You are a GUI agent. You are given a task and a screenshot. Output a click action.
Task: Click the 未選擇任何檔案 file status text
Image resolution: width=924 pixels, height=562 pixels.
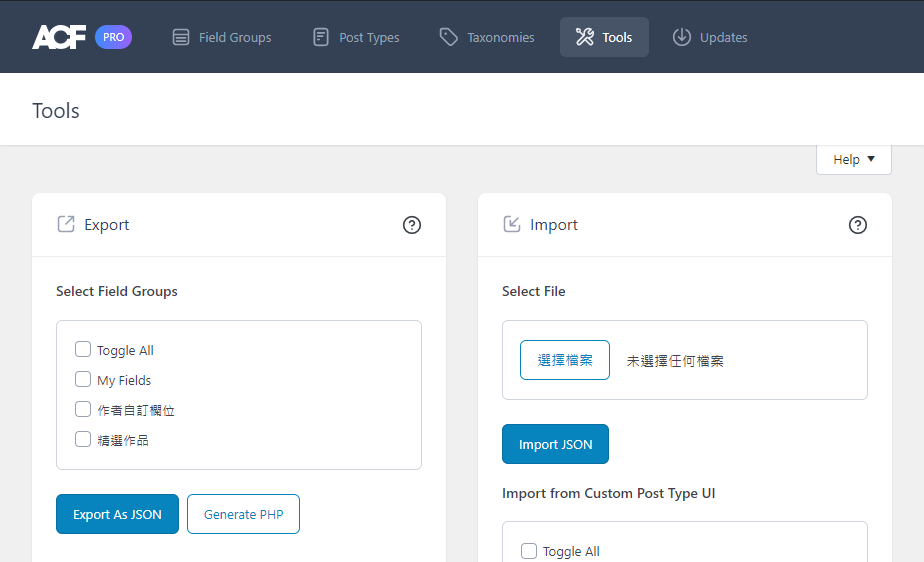click(675, 361)
